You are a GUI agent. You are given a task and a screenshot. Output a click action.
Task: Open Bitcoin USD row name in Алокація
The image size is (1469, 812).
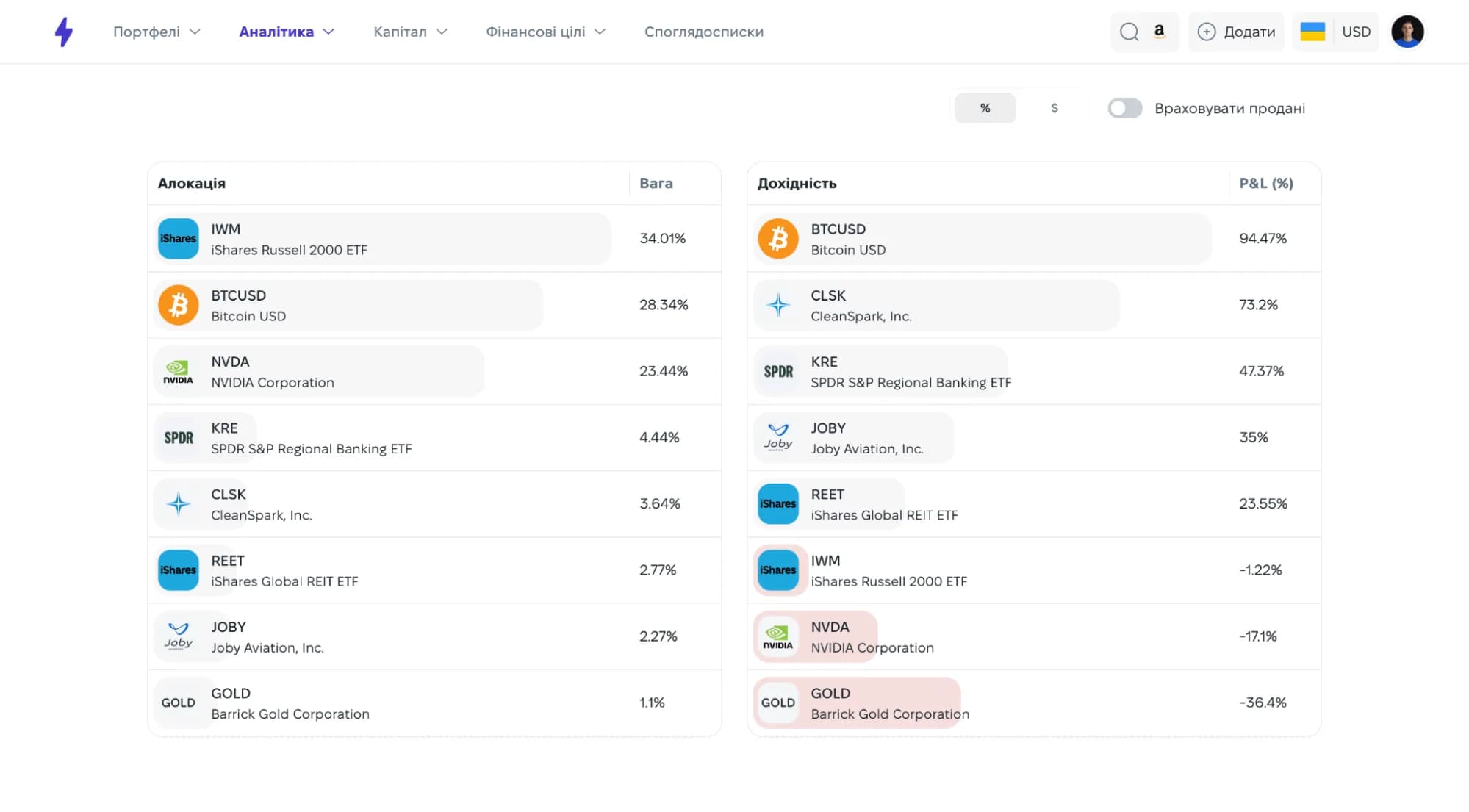[x=248, y=316]
